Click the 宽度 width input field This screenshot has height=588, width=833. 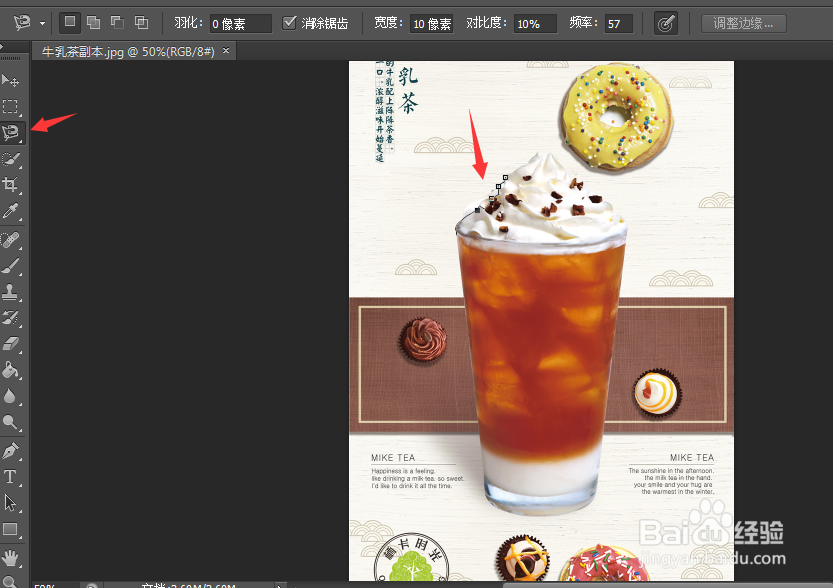click(x=431, y=23)
